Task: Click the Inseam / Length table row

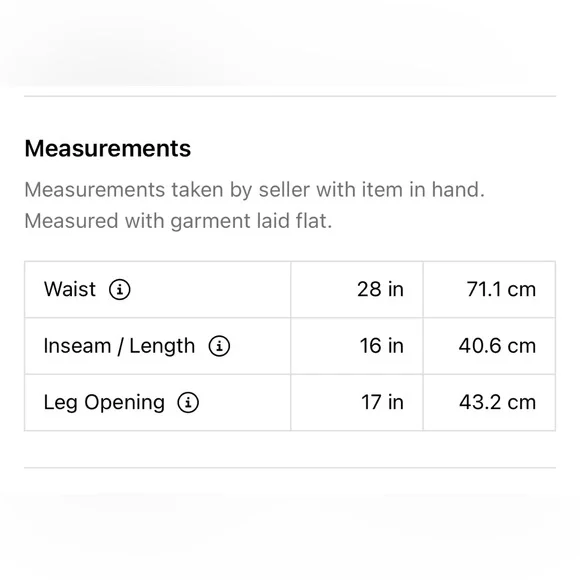Action: pyautogui.click(x=290, y=346)
